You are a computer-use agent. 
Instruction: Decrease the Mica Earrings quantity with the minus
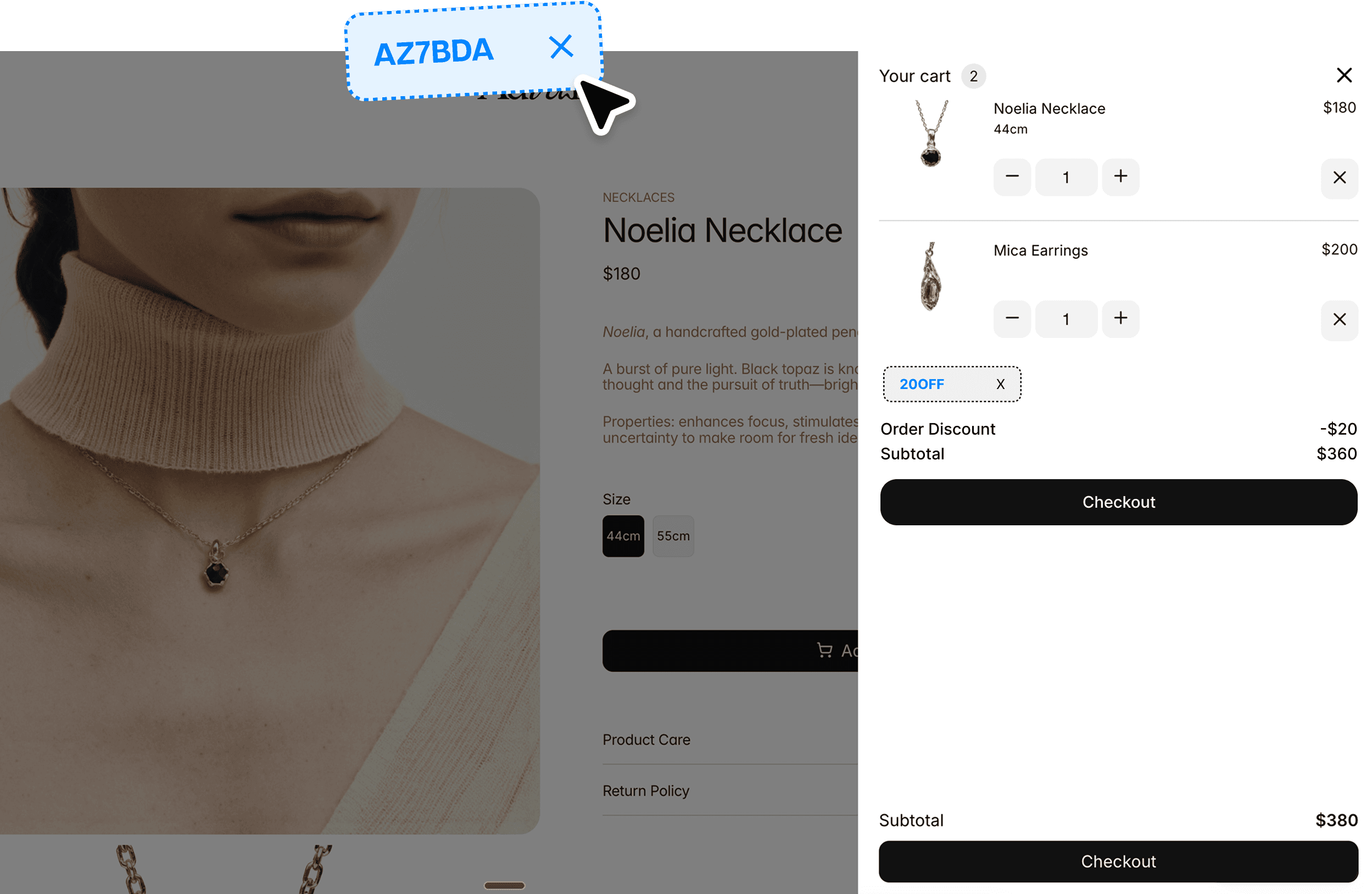[x=1012, y=318]
